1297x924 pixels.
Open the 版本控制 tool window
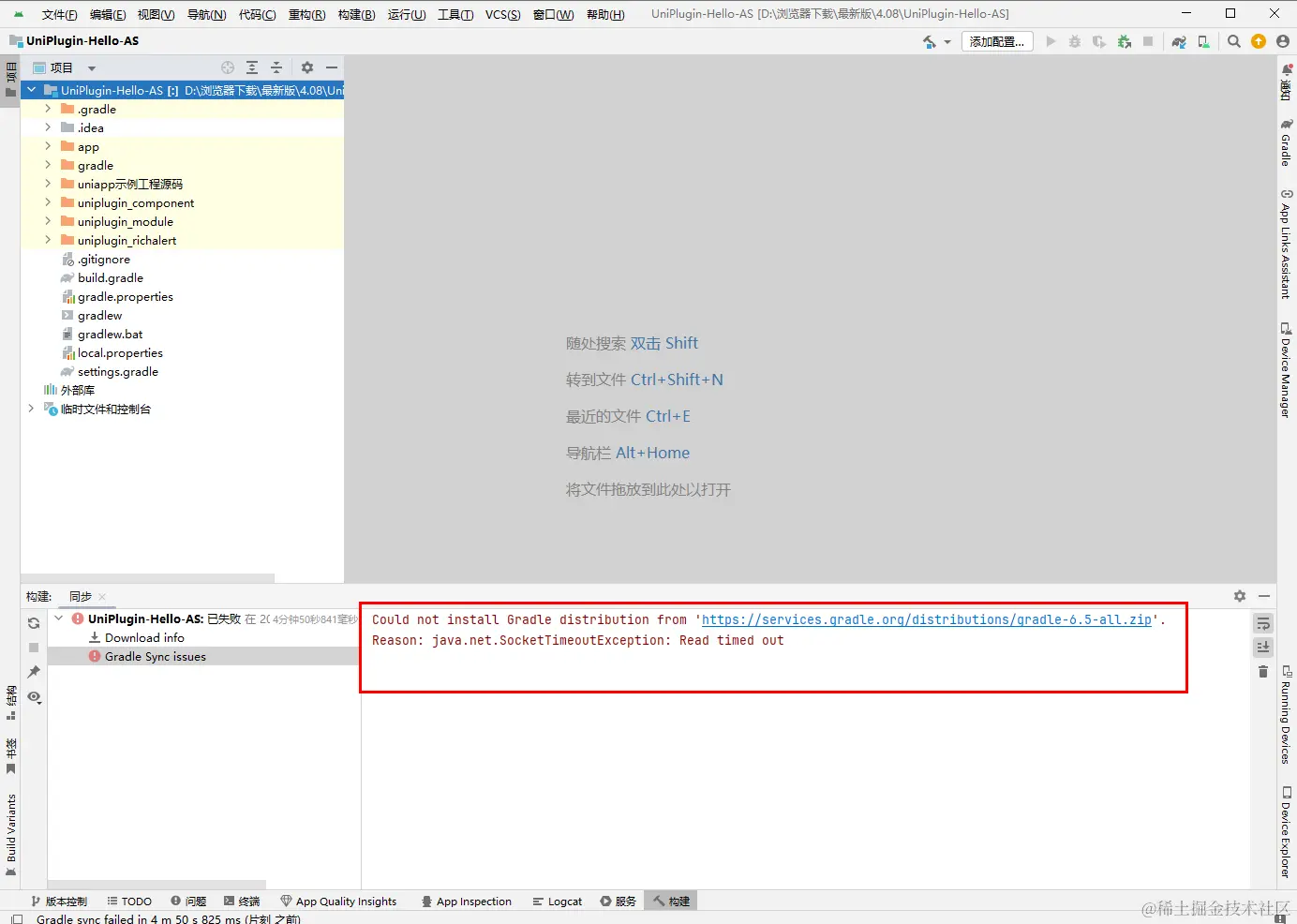click(59, 902)
